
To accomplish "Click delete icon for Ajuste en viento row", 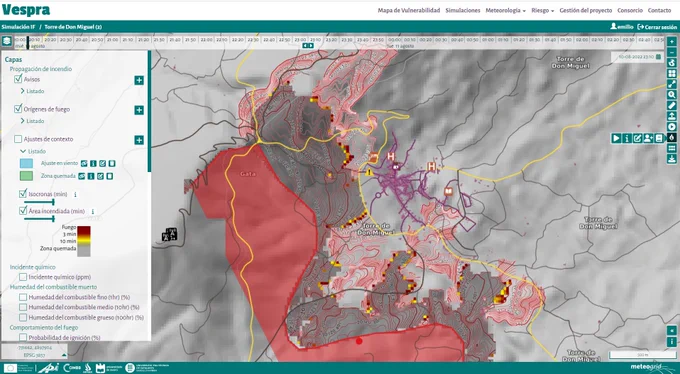I will (112, 164).
